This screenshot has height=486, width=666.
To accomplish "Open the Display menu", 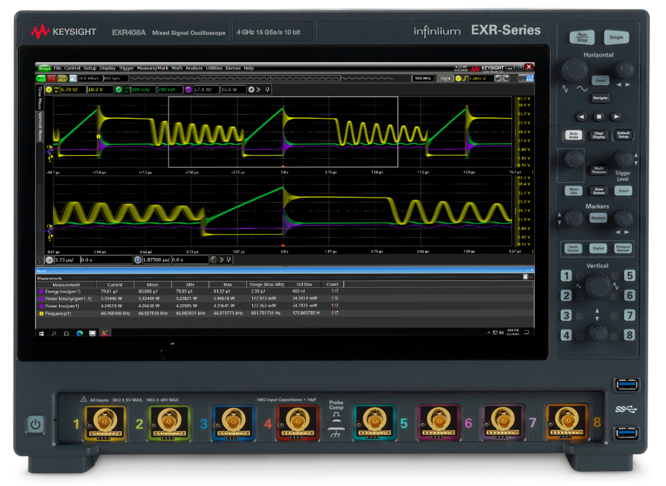I will coord(107,68).
